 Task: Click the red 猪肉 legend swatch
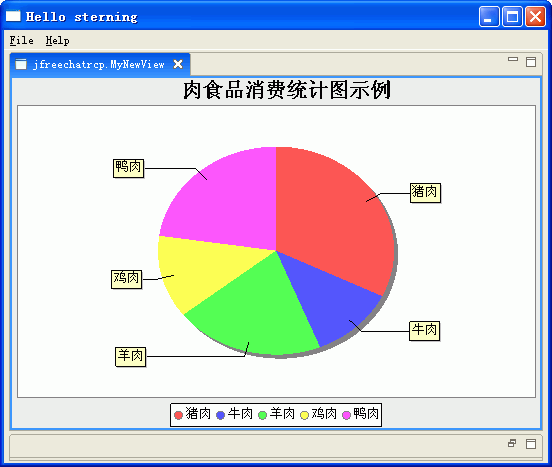[178, 415]
